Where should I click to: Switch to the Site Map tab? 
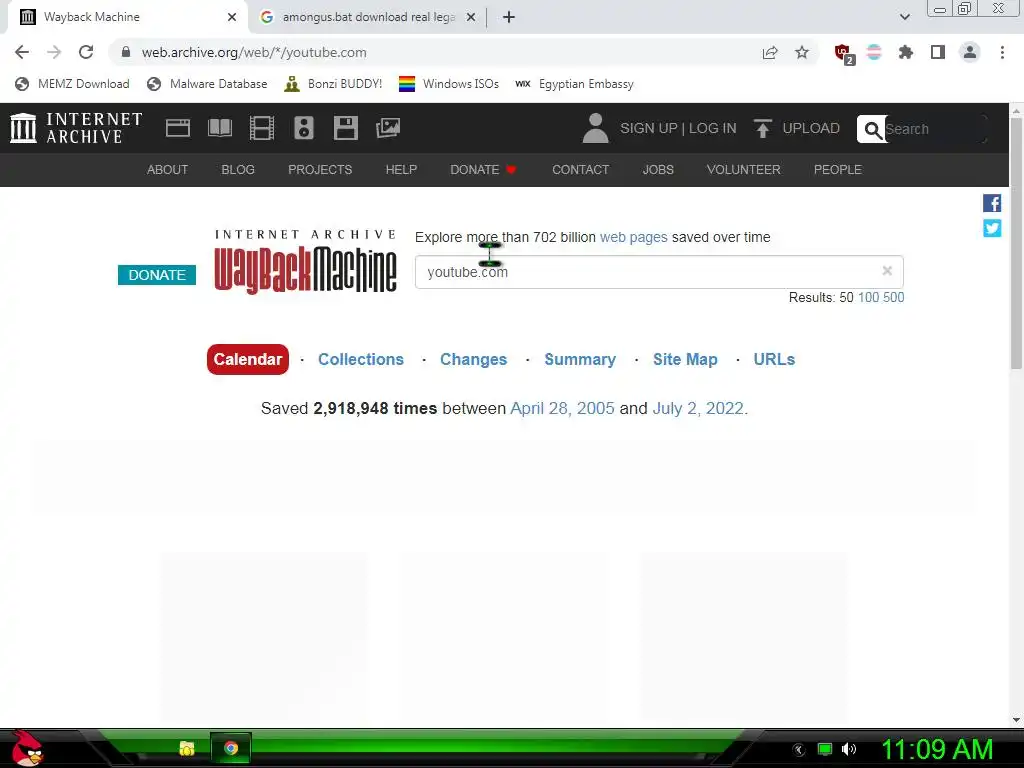coord(685,359)
